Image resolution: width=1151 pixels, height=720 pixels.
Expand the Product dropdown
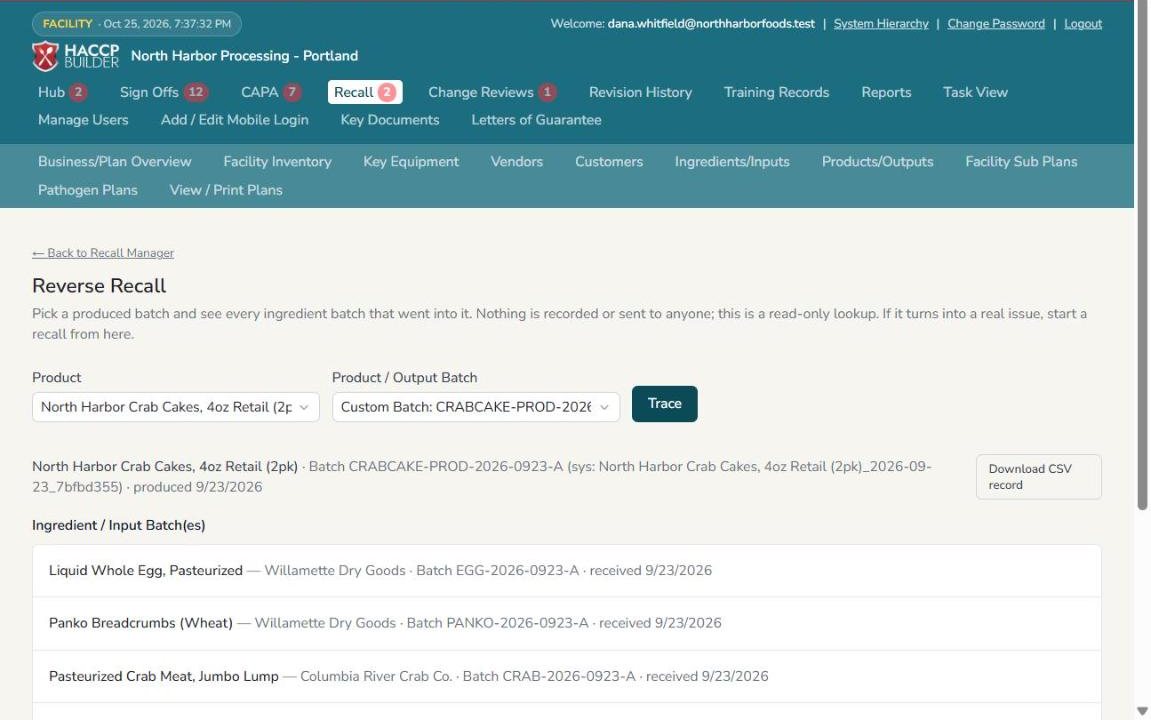(x=175, y=407)
